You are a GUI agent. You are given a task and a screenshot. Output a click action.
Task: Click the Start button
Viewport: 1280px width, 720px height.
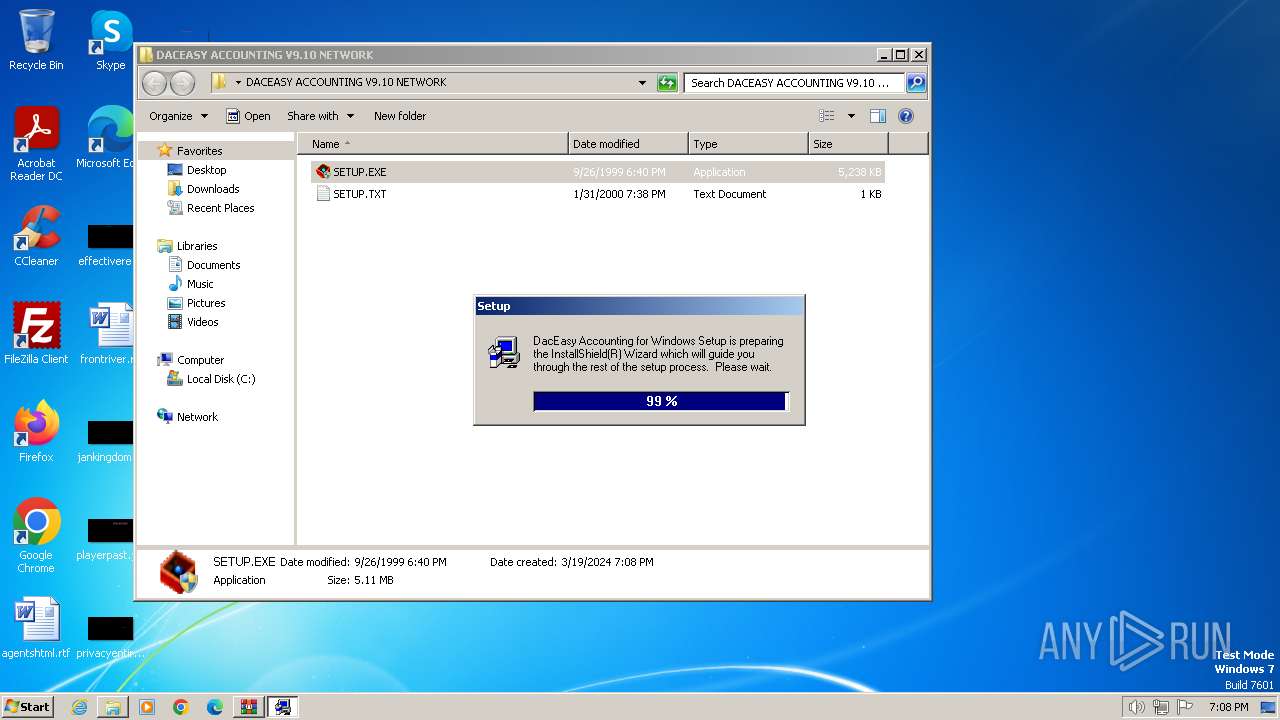click(x=27, y=707)
